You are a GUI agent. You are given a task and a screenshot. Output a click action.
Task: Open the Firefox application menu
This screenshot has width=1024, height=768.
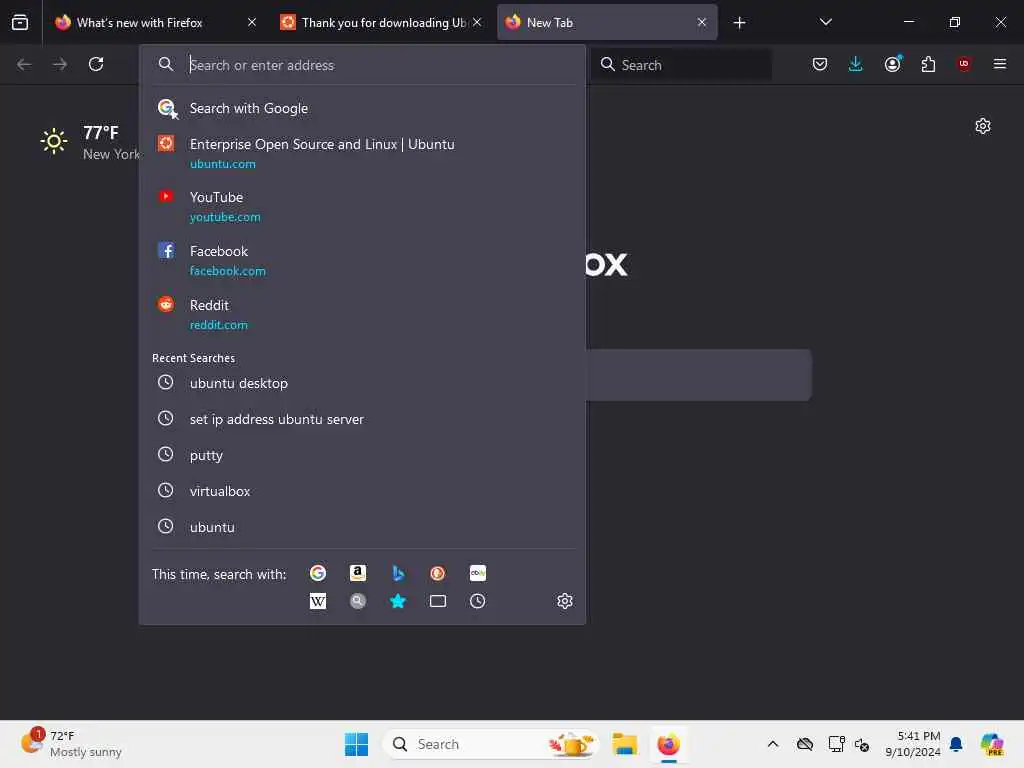pos(1000,64)
